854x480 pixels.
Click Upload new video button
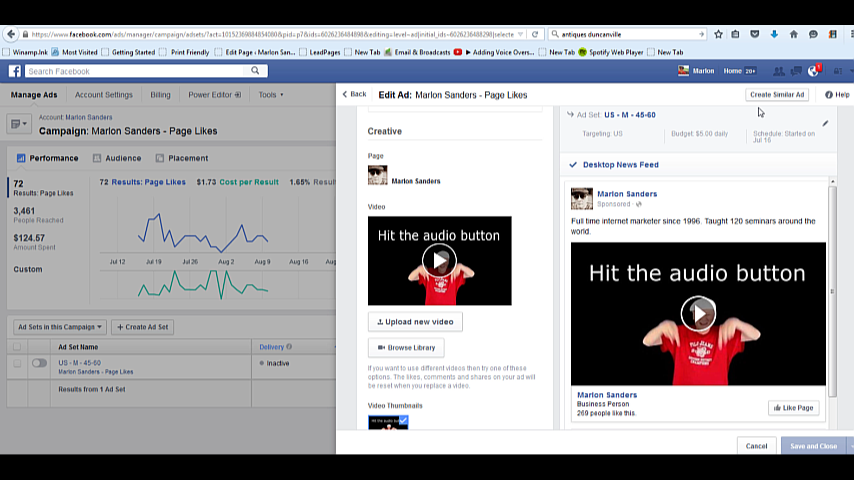pyautogui.click(x=415, y=322)
